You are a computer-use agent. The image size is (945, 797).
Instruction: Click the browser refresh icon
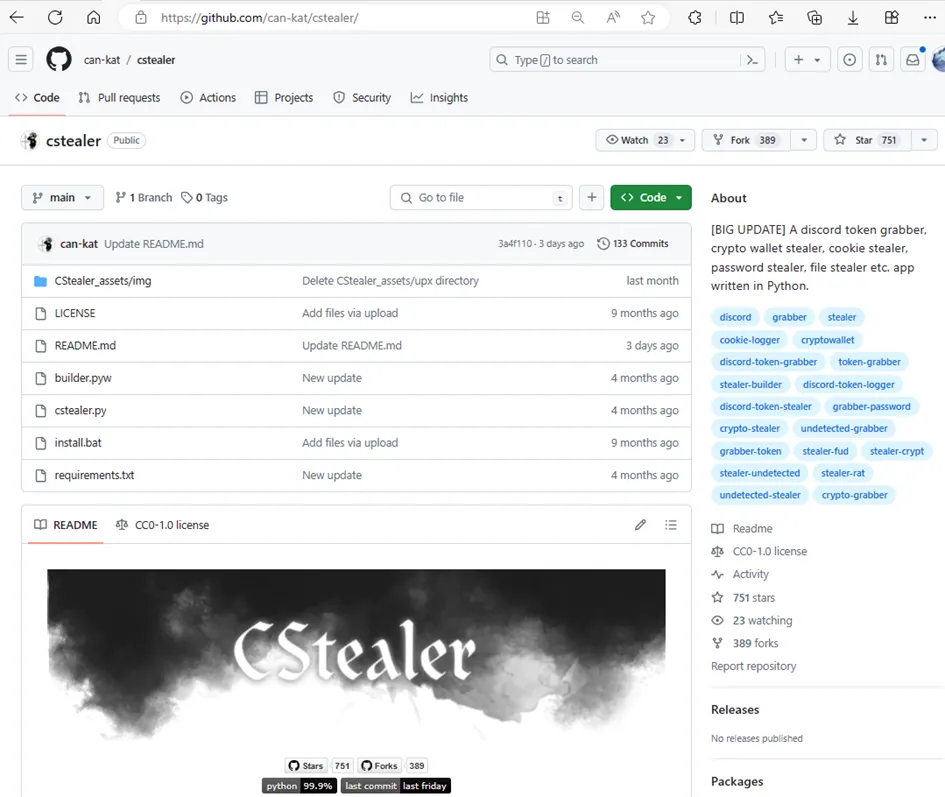55,17
